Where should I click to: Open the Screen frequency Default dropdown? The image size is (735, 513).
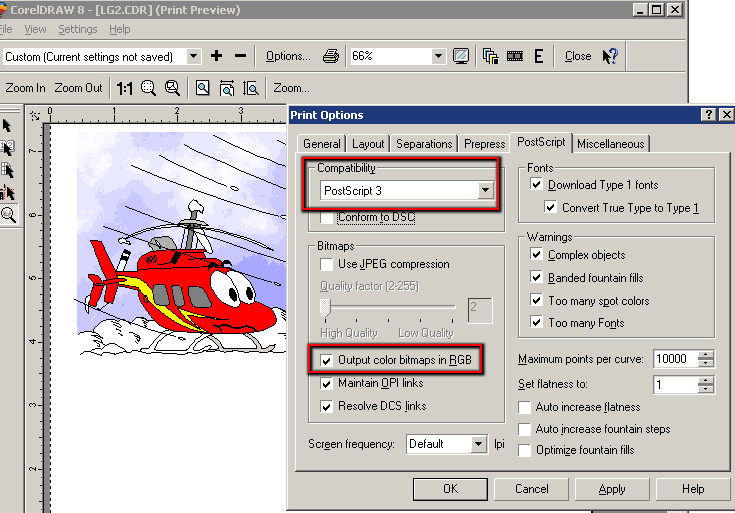click(478, 444)
